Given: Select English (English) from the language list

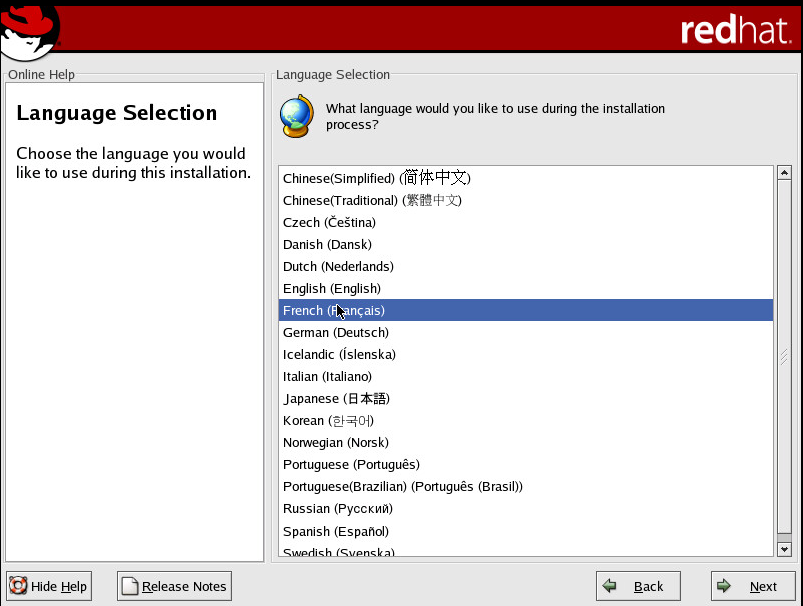Looking at the screenshot, I should [332, 289].
